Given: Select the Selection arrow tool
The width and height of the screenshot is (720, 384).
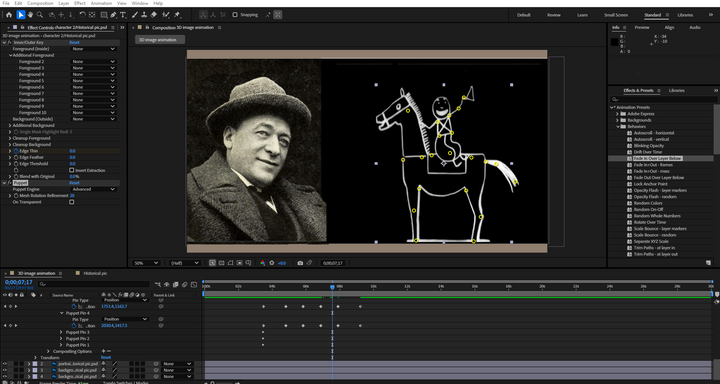Looking at the screenshot, I should tap(21, 15).
